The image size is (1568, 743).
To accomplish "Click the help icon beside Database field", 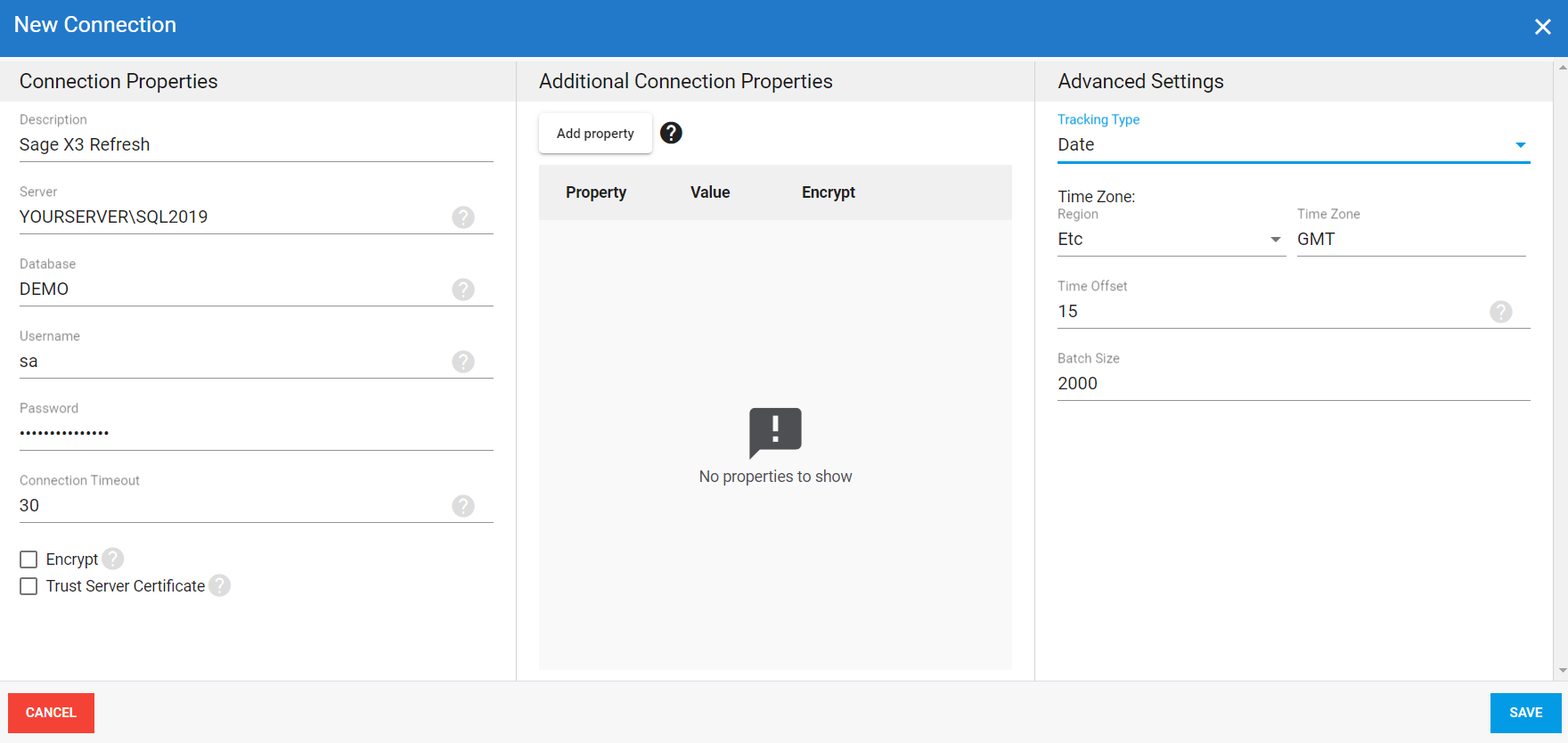I will click(462, 290).
